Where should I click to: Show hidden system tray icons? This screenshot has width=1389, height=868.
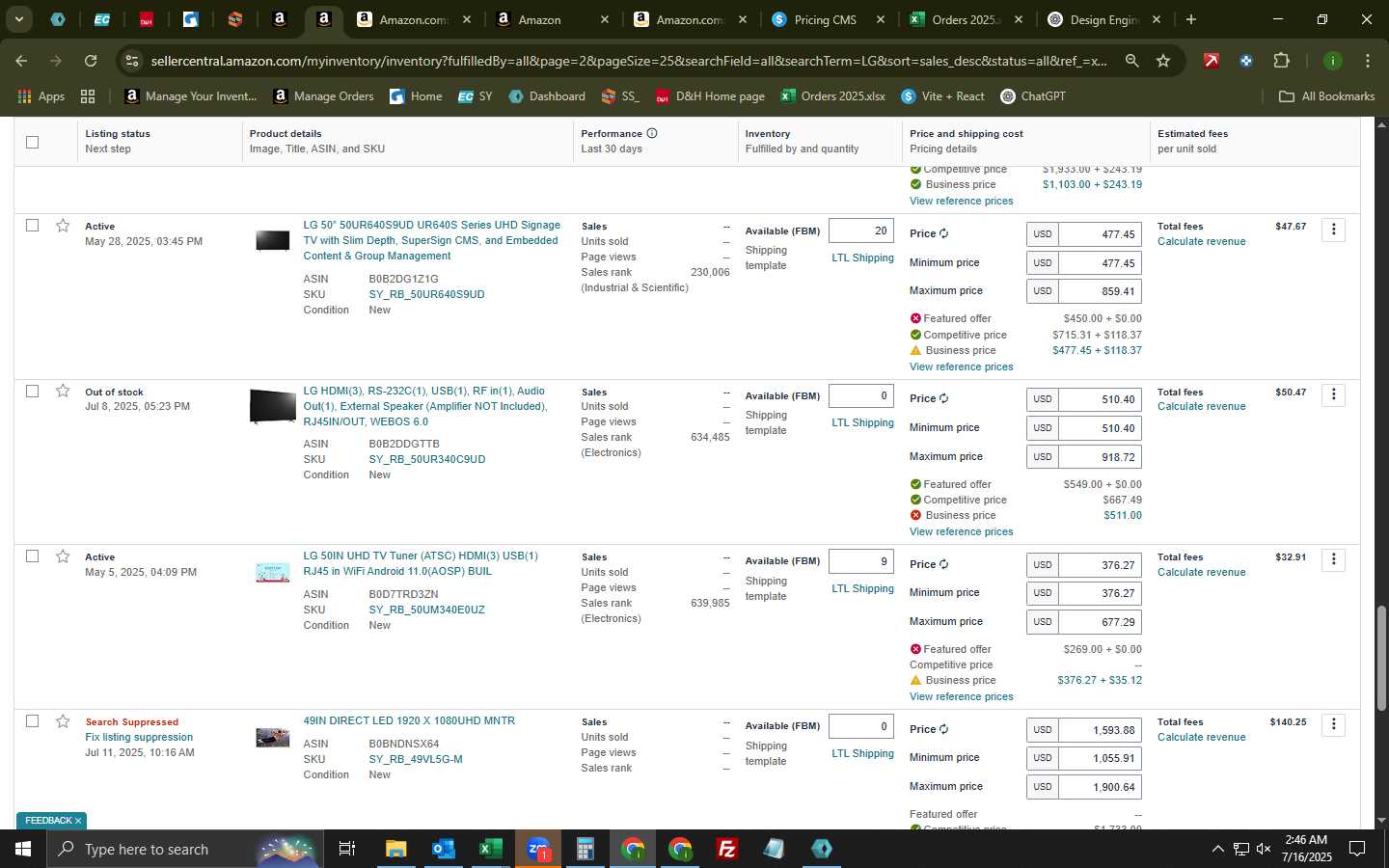coord(1217,849)
